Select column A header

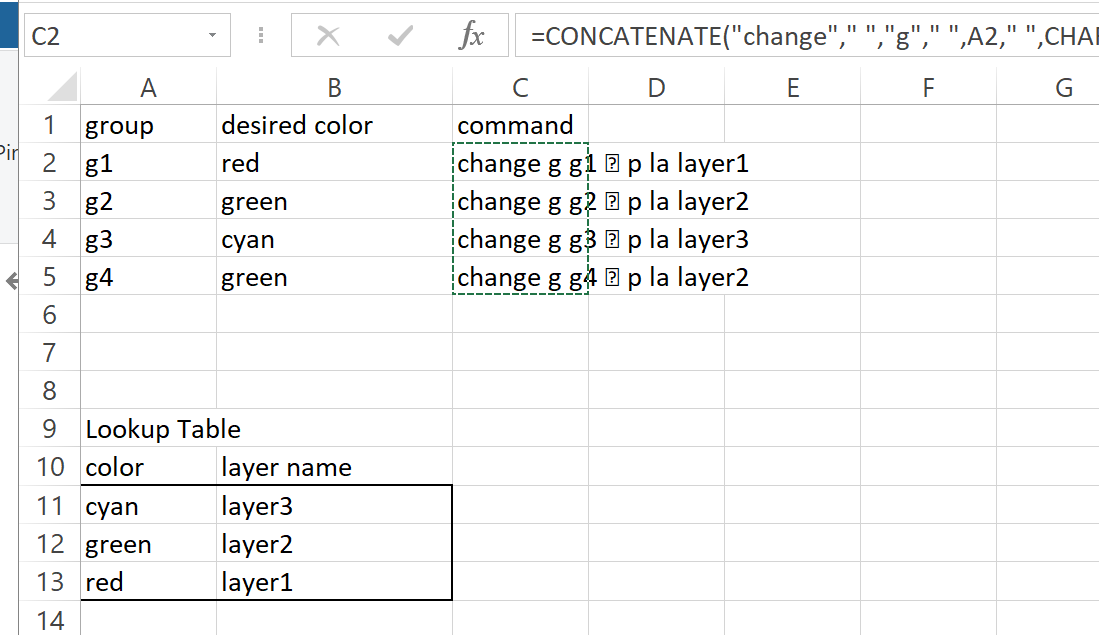[148, 88]
